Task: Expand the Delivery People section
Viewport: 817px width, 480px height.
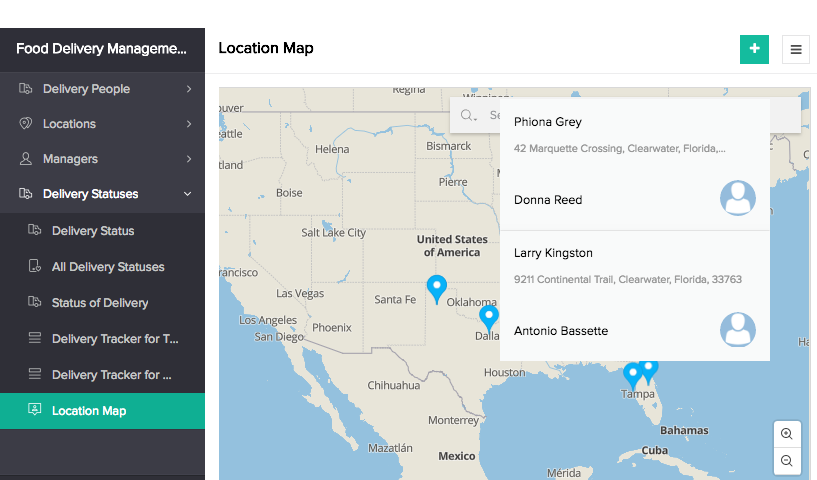Action: [x=189, y=89]
